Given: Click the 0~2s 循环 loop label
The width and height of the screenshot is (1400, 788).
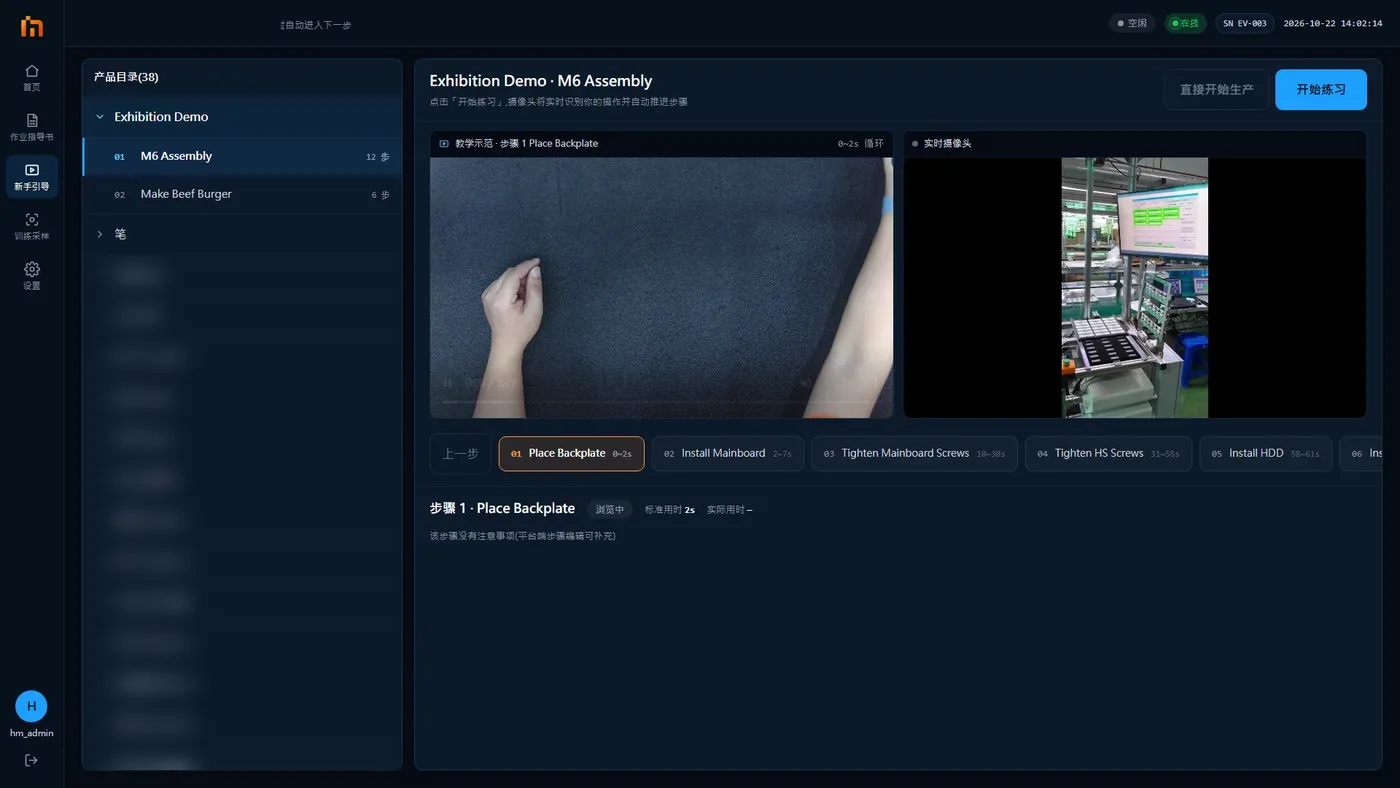Looking at the screenshot, I should pyautogui.click(x=860, y=143).
